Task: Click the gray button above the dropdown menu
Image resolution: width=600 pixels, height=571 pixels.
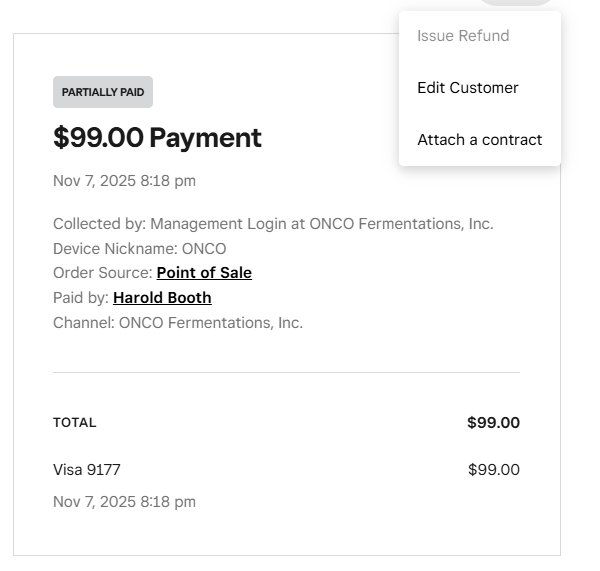Action: tap(517, 2)
